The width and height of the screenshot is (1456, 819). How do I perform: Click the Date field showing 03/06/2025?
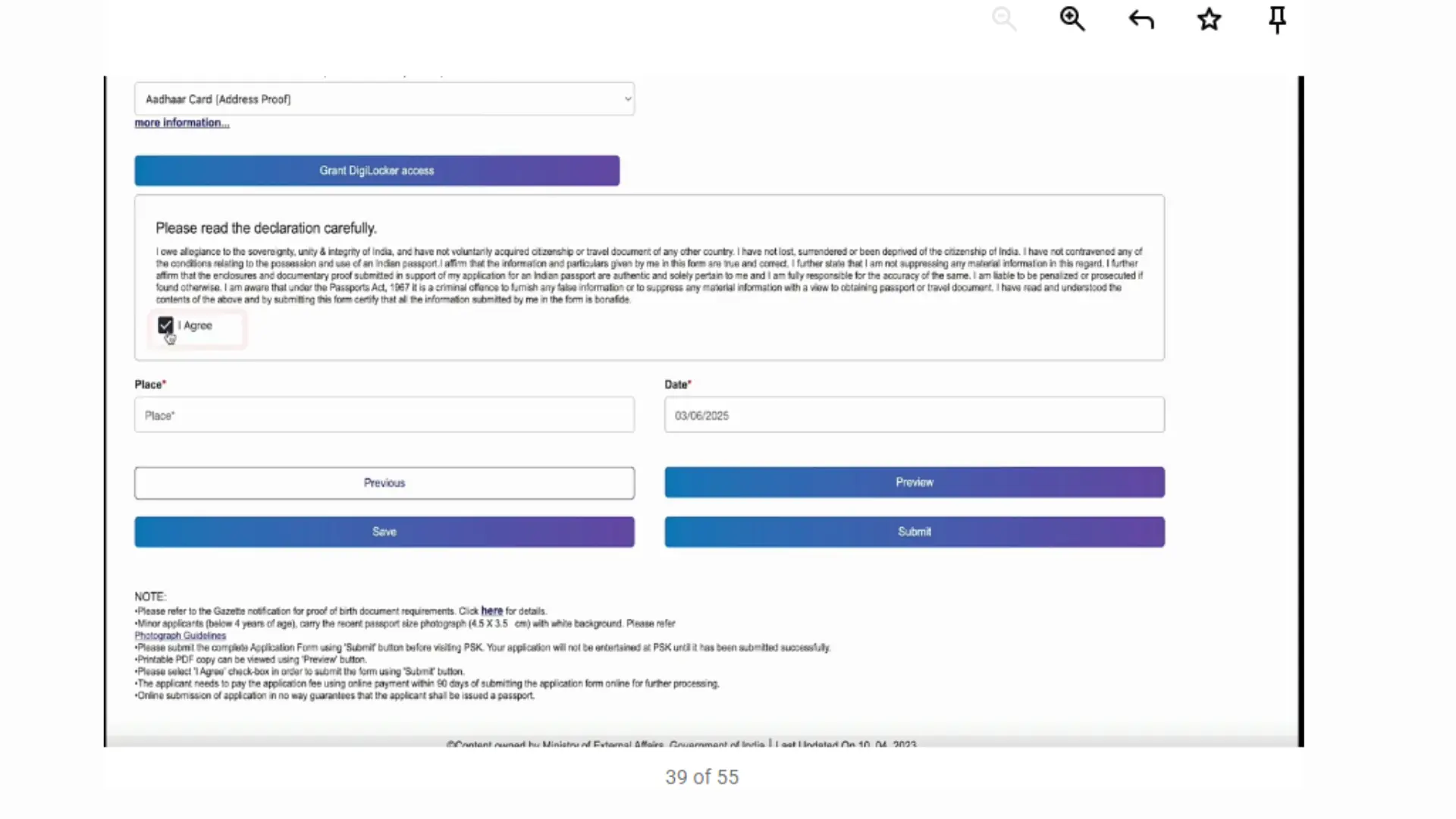(915, 415)
